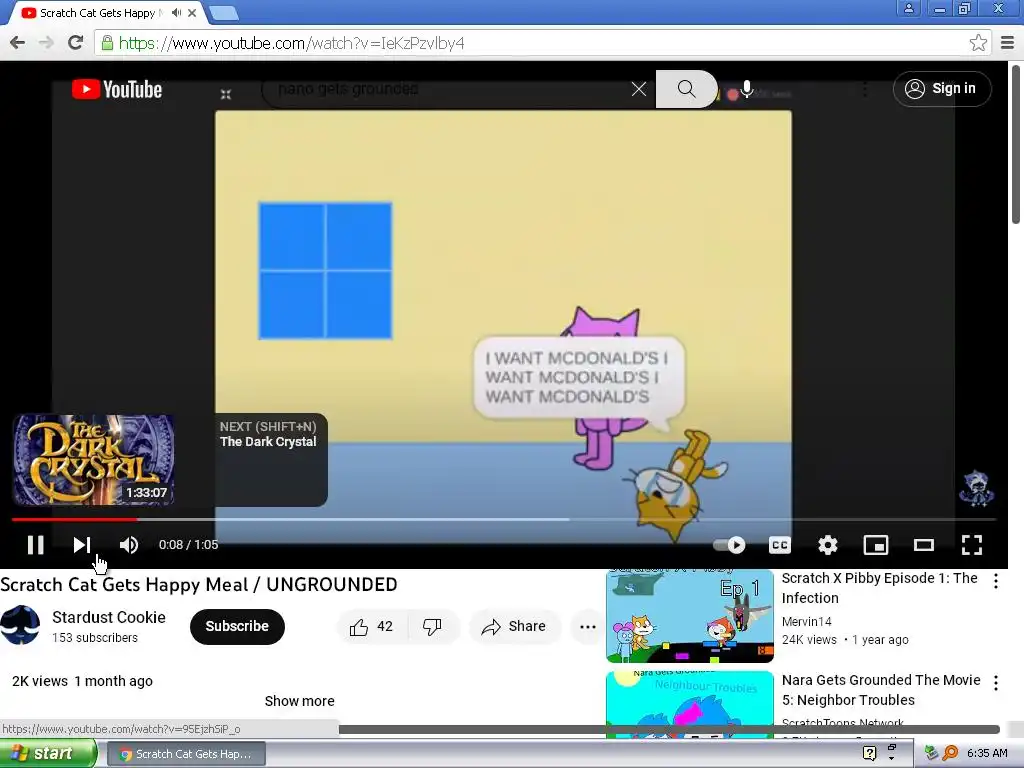1024x768 pixels.
Task: Open Chrome profile user icon
Action: point(908,8)
